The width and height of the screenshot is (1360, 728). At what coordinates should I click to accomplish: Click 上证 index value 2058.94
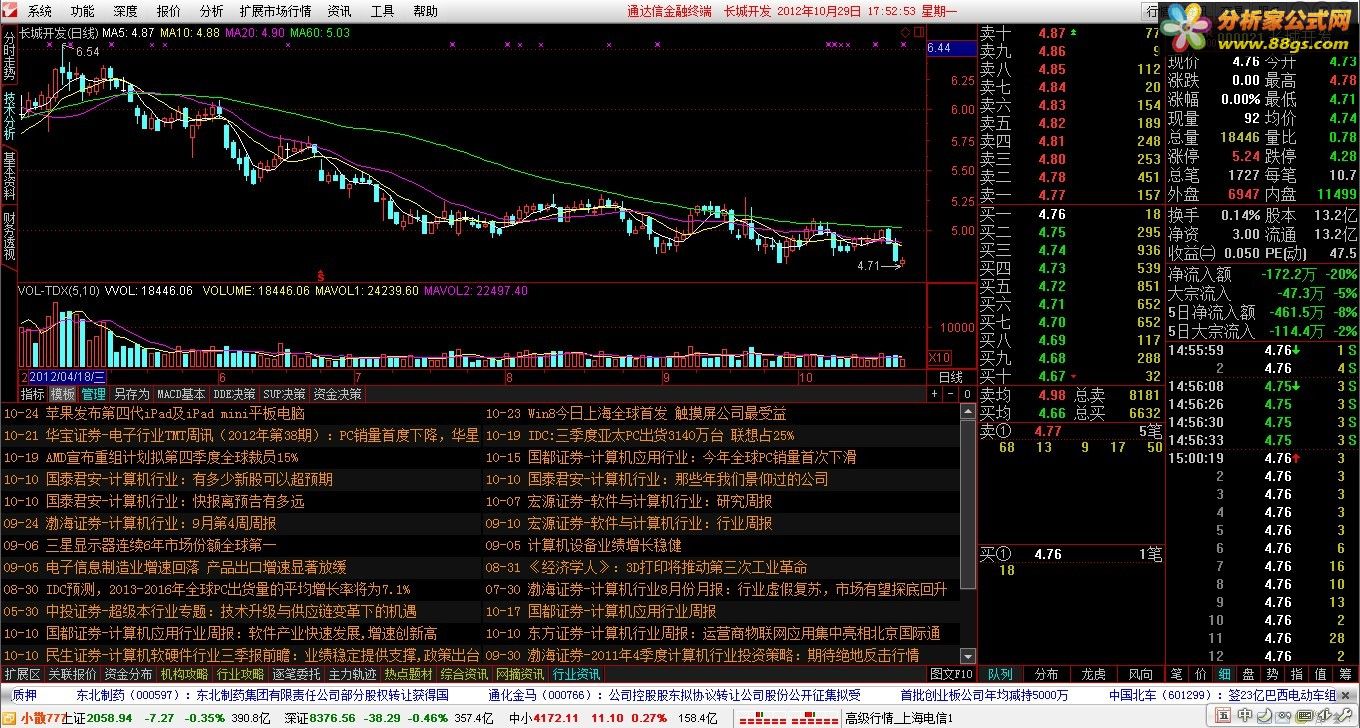(x=109, y=718)
